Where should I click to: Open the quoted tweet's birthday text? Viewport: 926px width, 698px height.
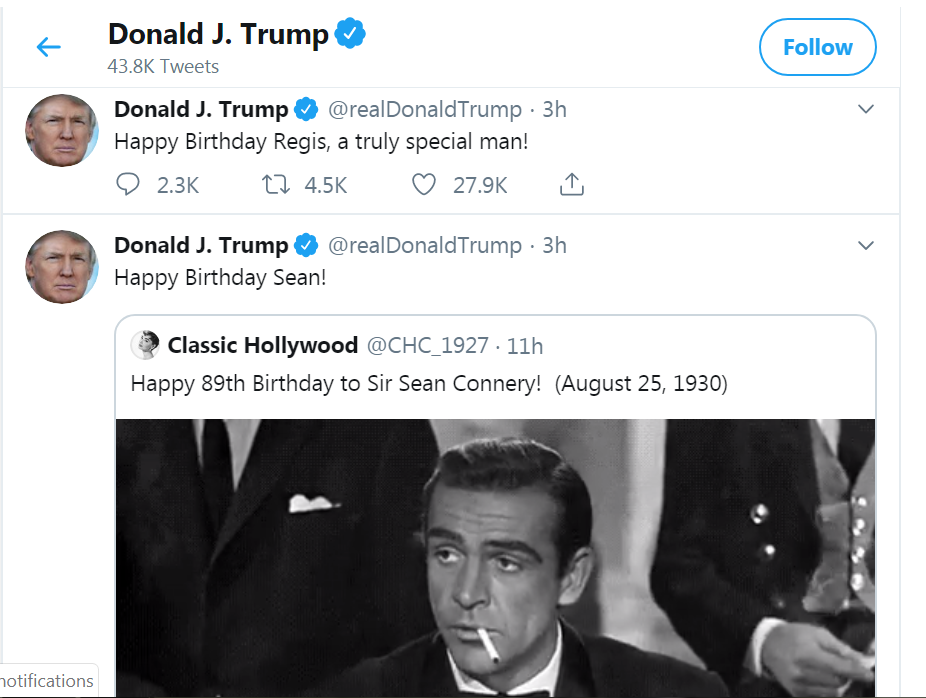(x=429, y=383)
